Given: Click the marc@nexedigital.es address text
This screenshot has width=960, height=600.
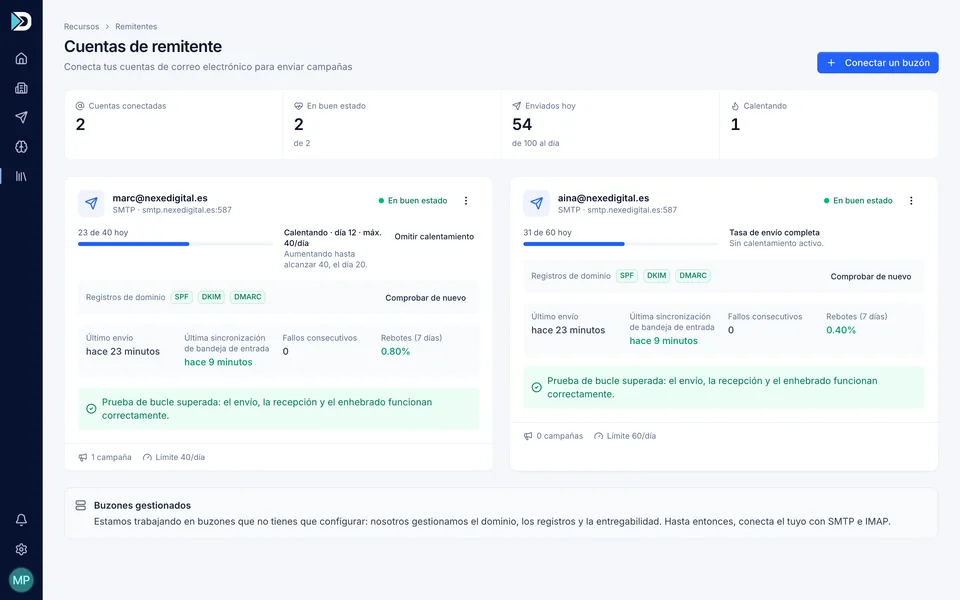Looking at the screenshot, I should pos(160,198).
